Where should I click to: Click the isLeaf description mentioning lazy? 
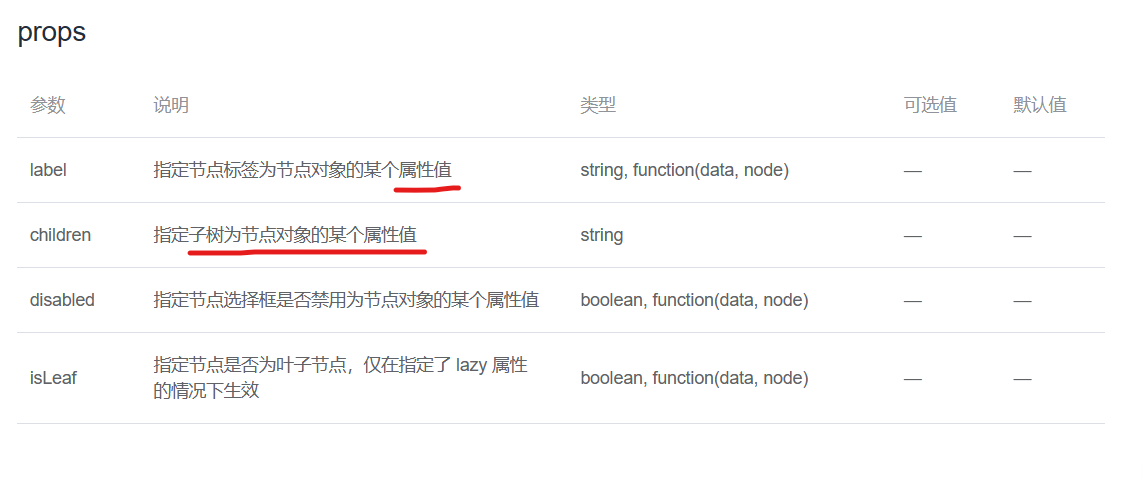(x=340, y=378)
